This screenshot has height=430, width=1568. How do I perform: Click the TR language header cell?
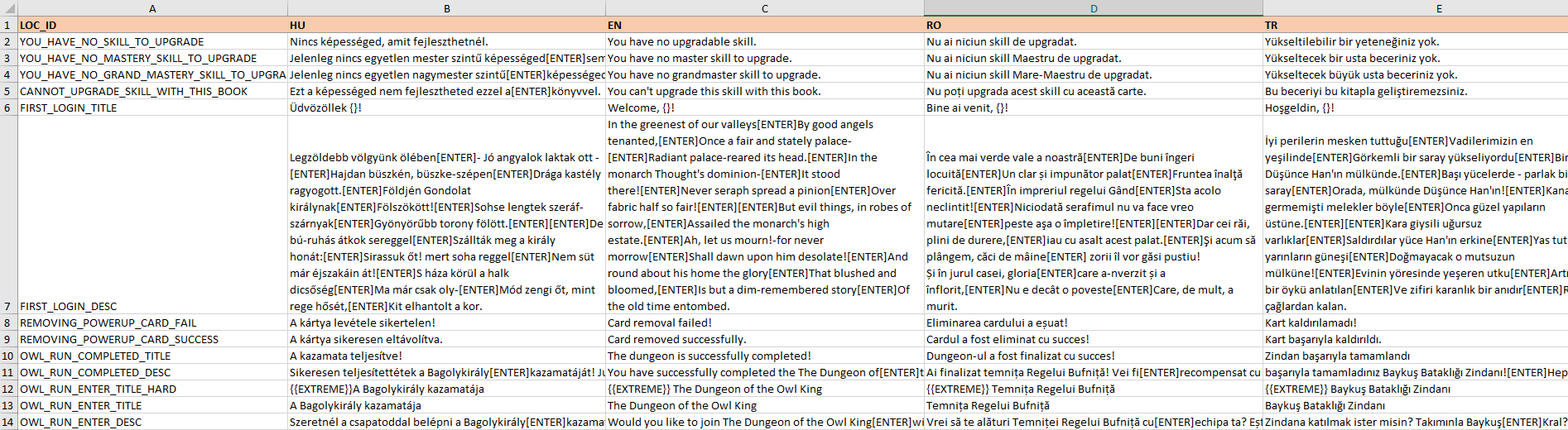point(1416,25)
